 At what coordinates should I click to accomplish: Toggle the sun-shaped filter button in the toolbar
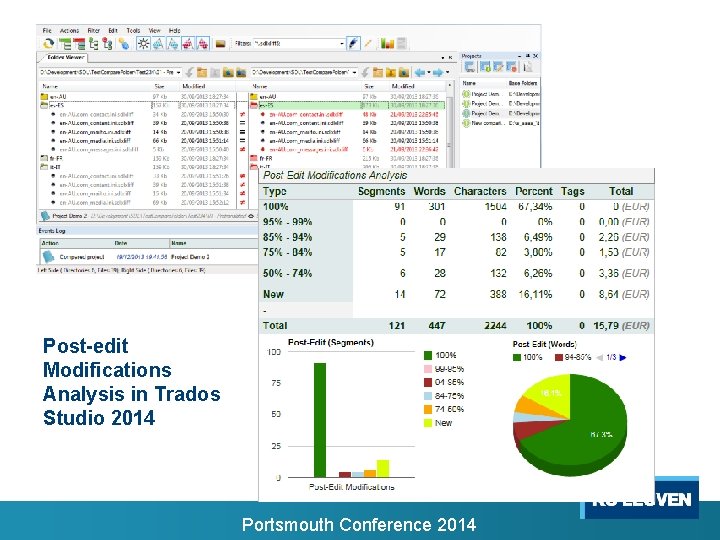click(x=143, y=44)
